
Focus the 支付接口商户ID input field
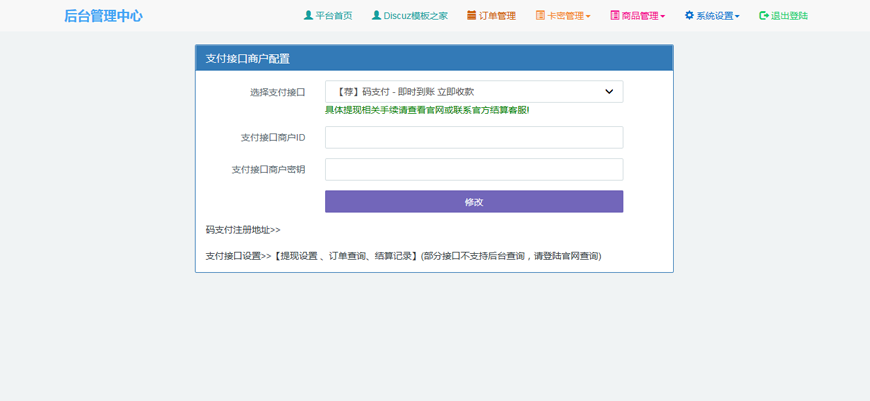click(474, 138)
